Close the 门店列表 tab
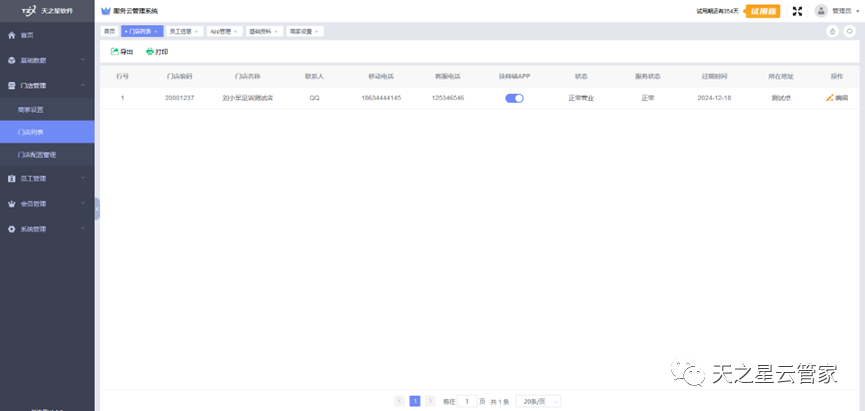 156,31
